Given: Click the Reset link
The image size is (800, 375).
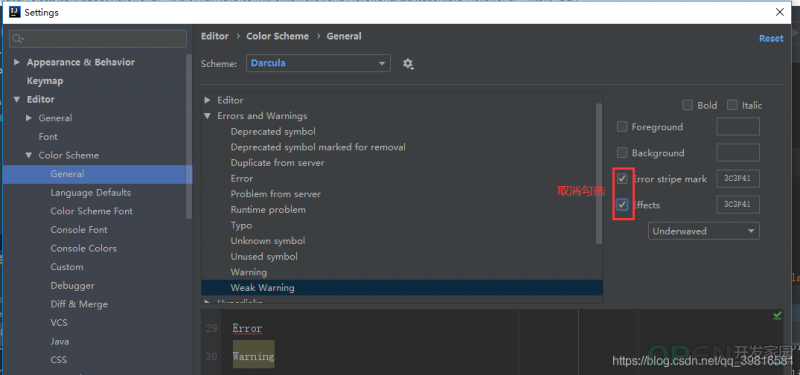Looking at the screenshot, I should pyautogui.click(x=771, y=38).
